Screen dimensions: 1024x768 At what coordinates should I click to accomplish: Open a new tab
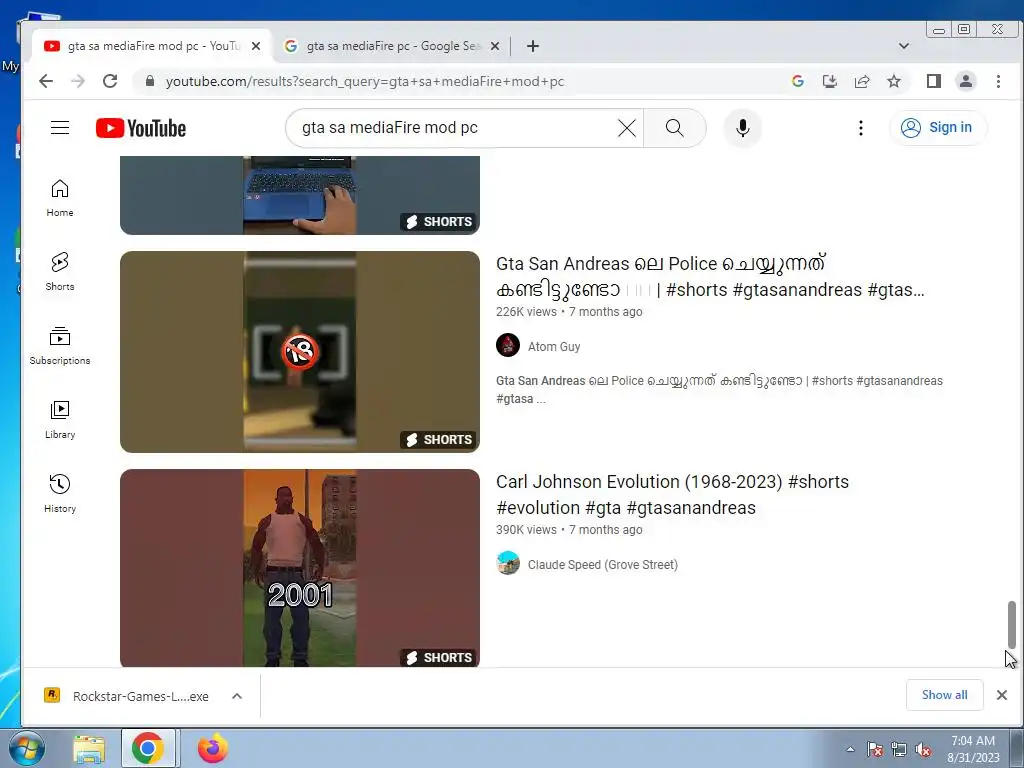click(533, 46)
